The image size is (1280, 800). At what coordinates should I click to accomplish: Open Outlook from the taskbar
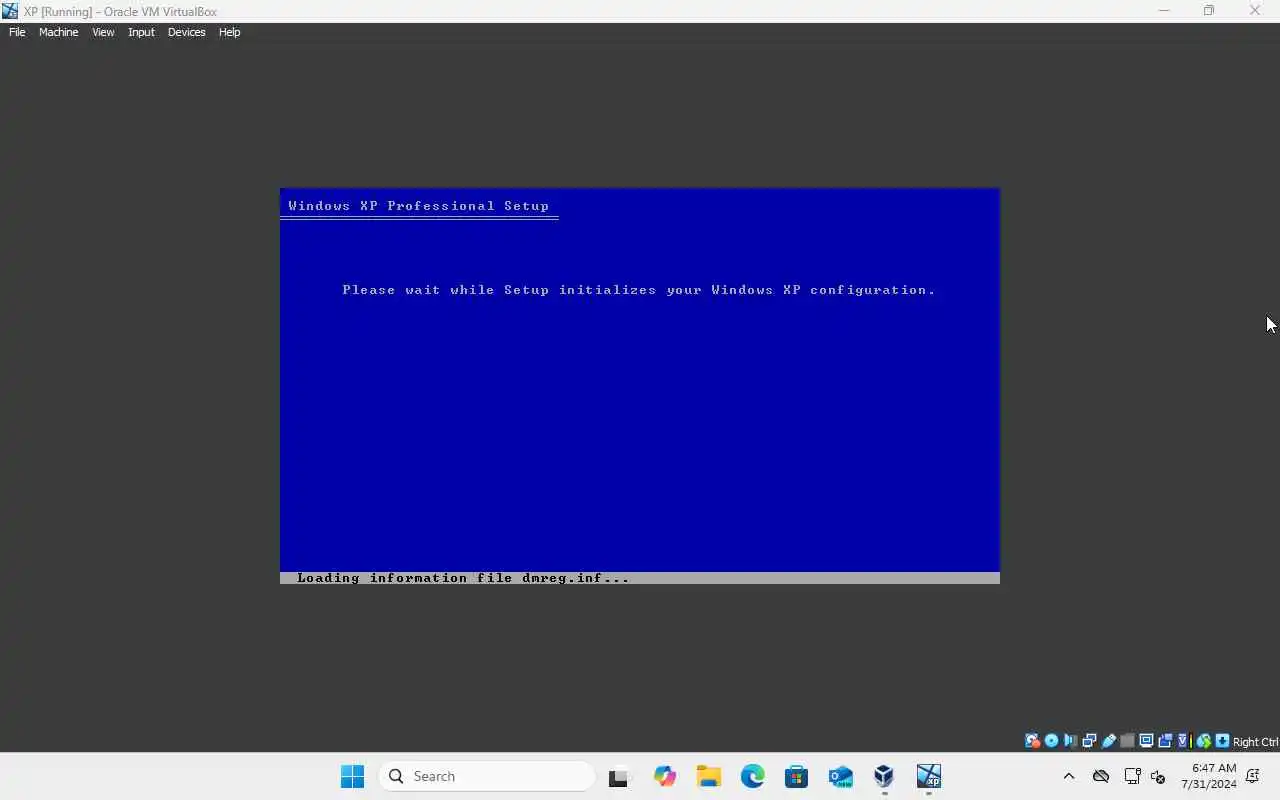pos(840,776)
